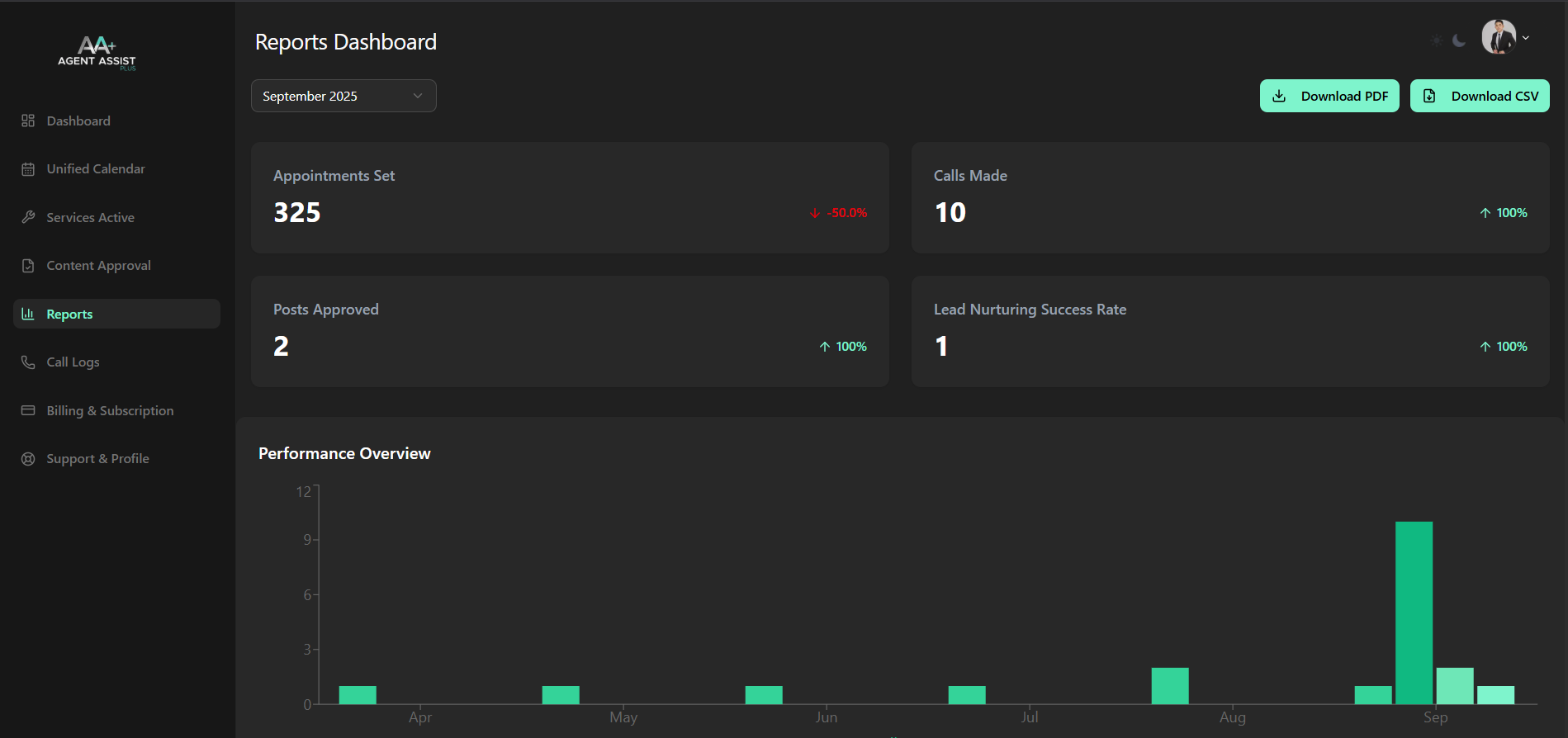
Task: Download the report as PDF
Action: [1329, 96]
